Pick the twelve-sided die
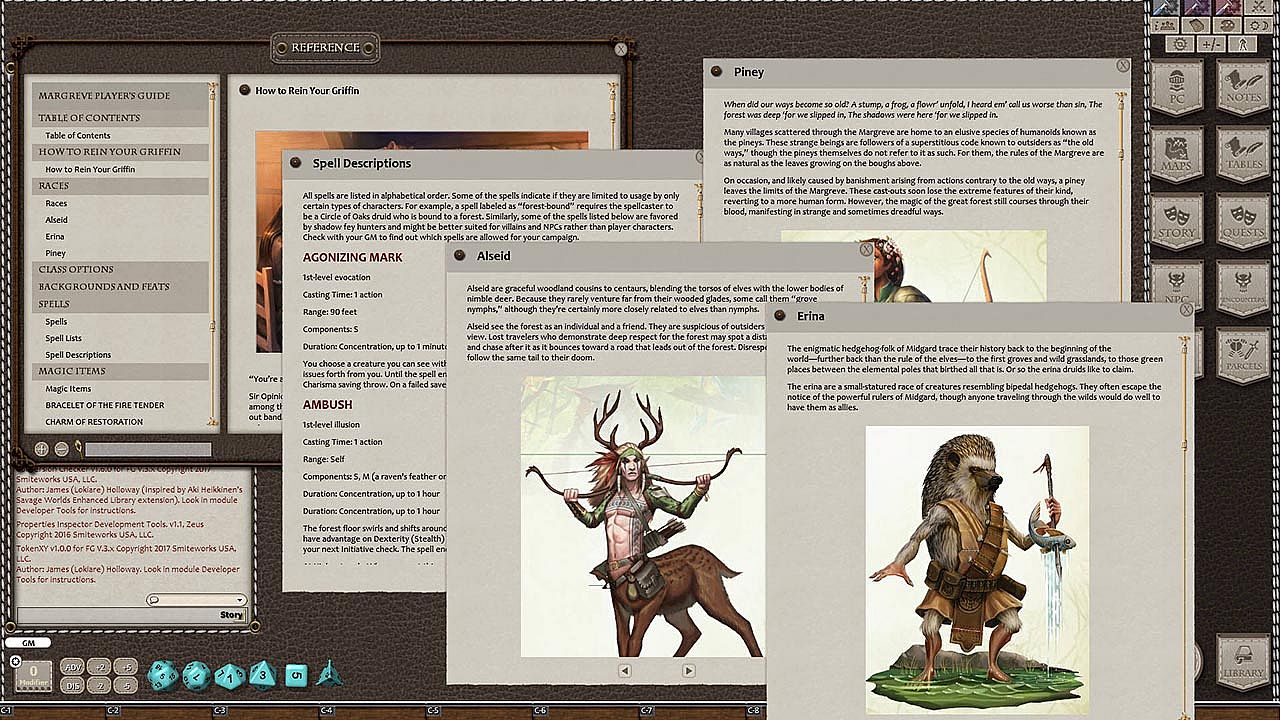The image size is (1280, 720). point(196,677)
